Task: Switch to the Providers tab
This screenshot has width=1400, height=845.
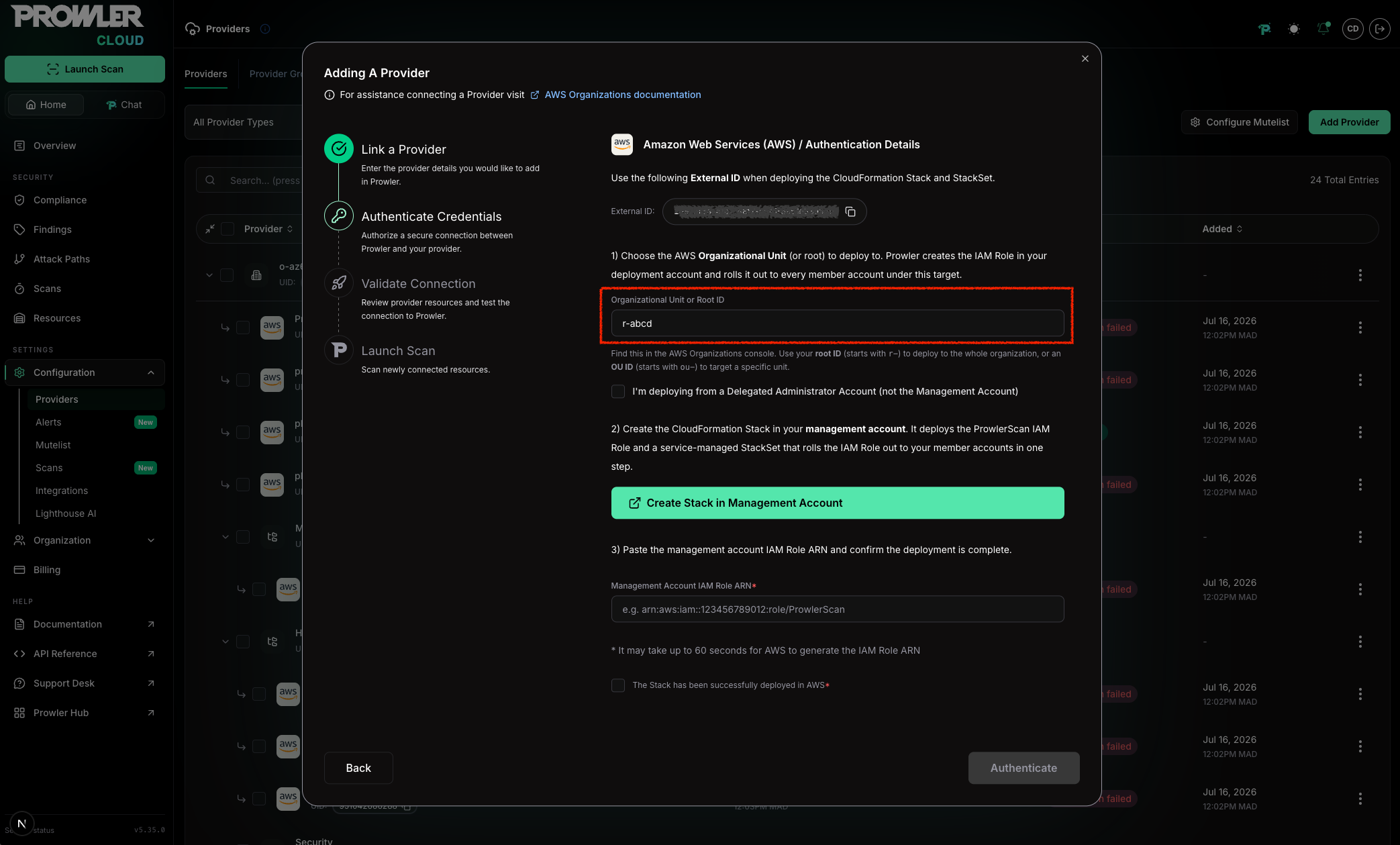Action: 206,74
